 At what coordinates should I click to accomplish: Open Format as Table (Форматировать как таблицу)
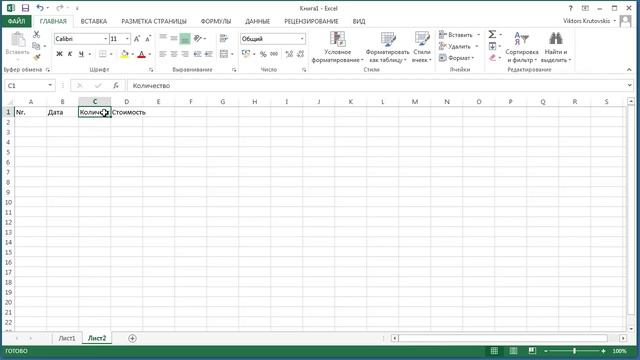(387, 47)
